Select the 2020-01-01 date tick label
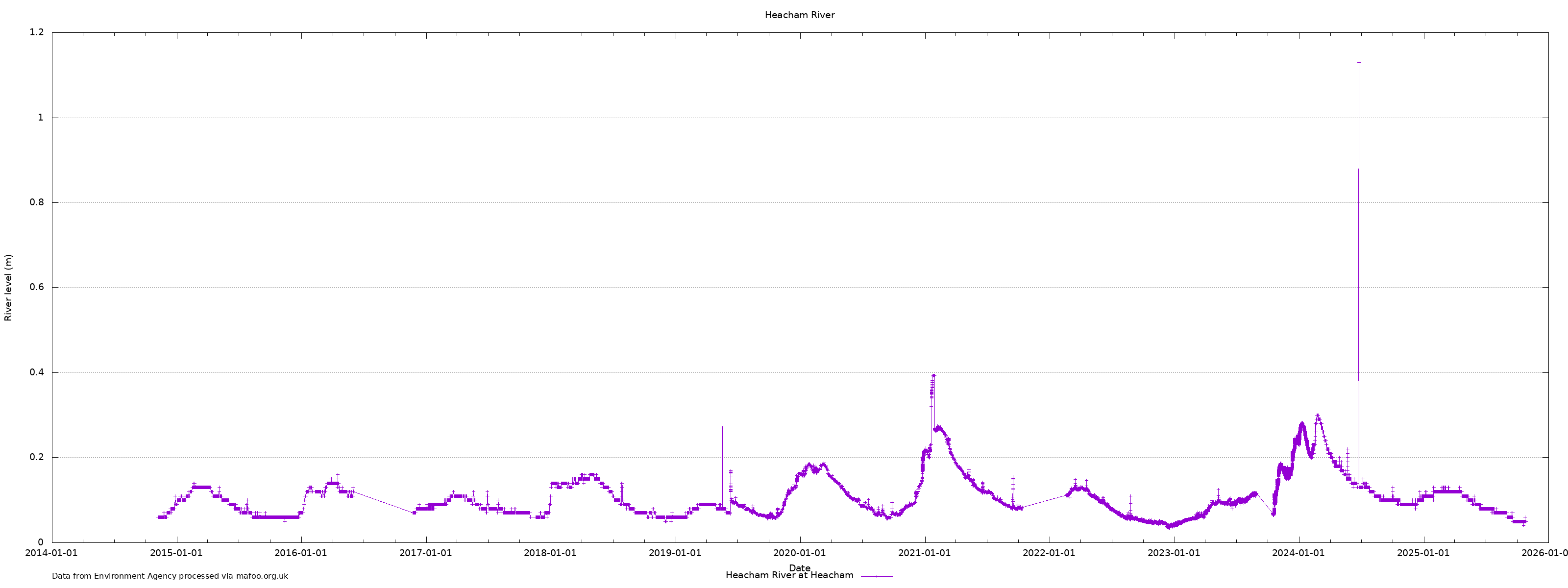This screenshot has height=588, width=1568. pyautogui.click(x=799, y=553)
